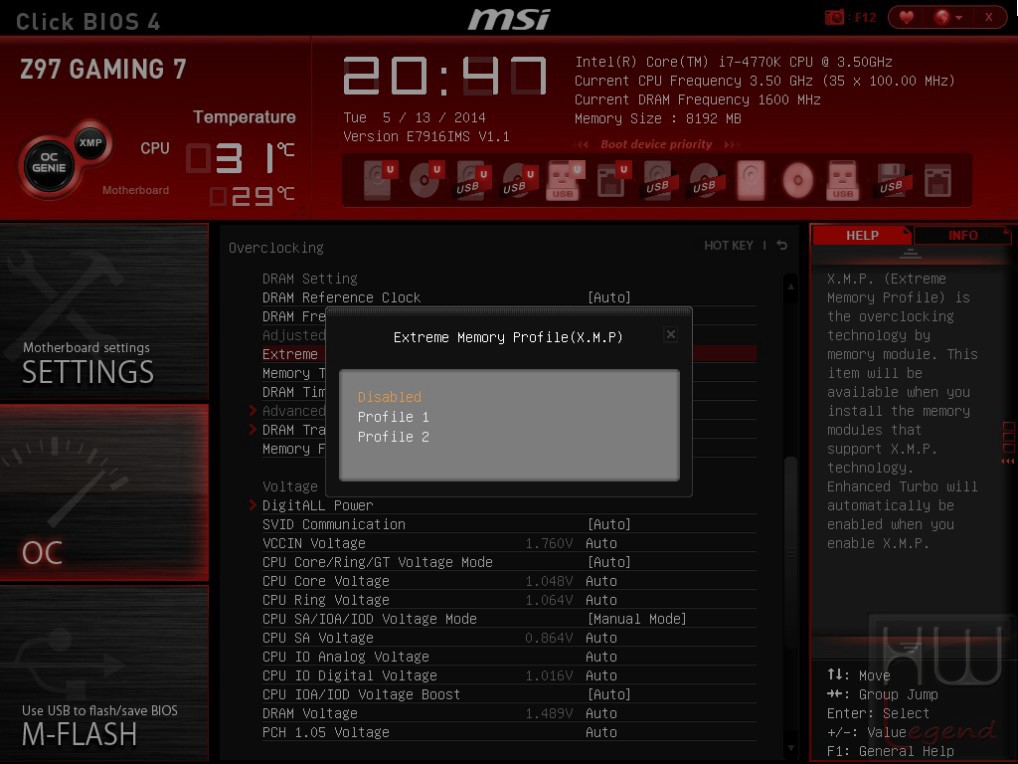Select the highlighted Extreme row in list

pos(509,354)
